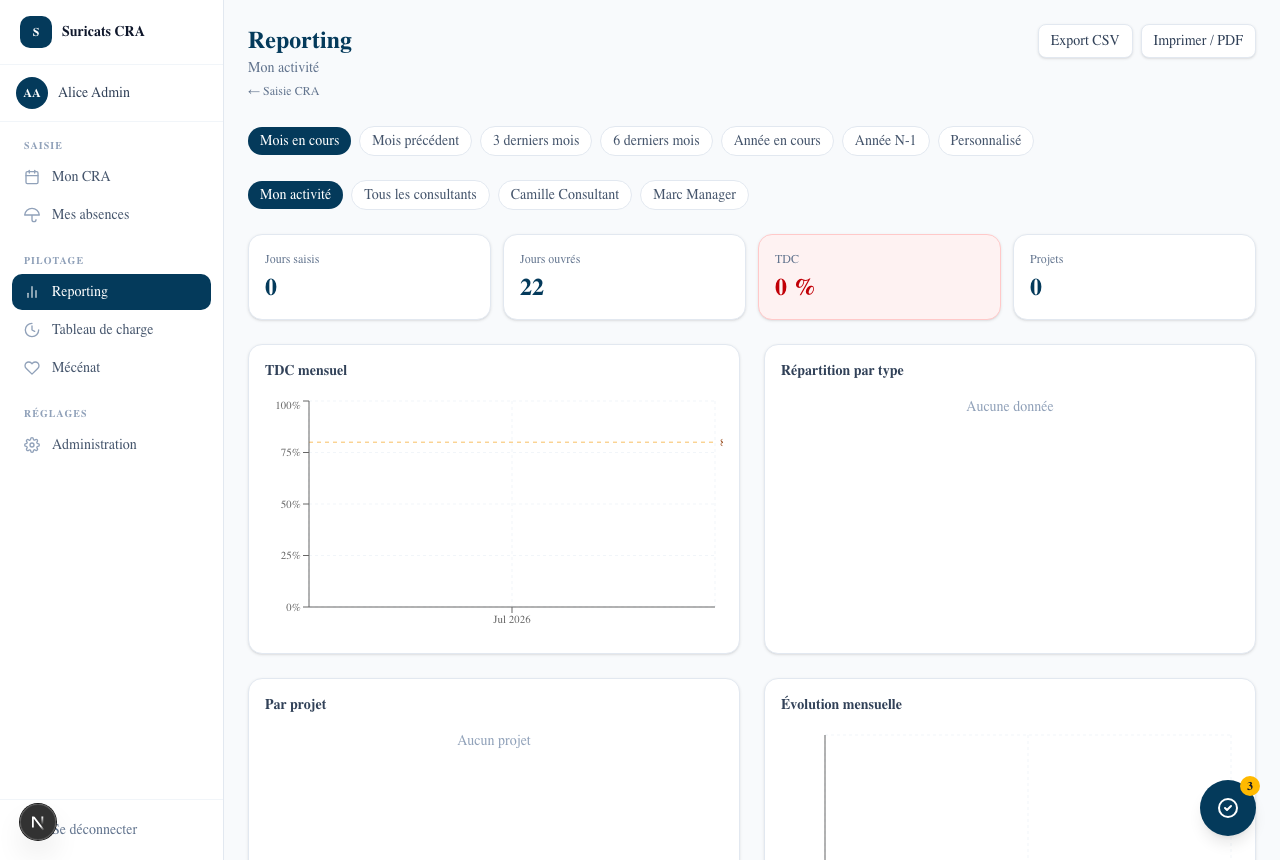Select the Mois en cours period
Screen dimensions: 1280x860
(x=299, y=141)
